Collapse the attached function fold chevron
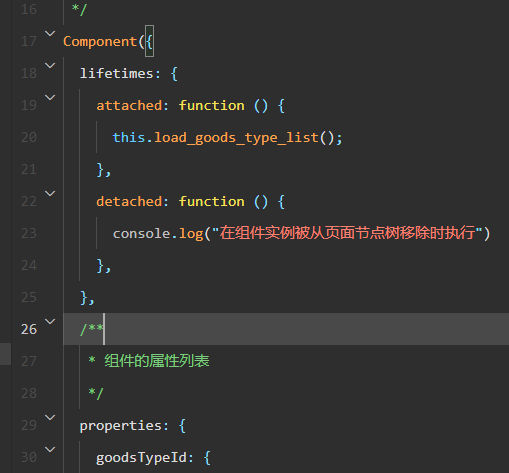Screen dimensions: 509x473 50,98
